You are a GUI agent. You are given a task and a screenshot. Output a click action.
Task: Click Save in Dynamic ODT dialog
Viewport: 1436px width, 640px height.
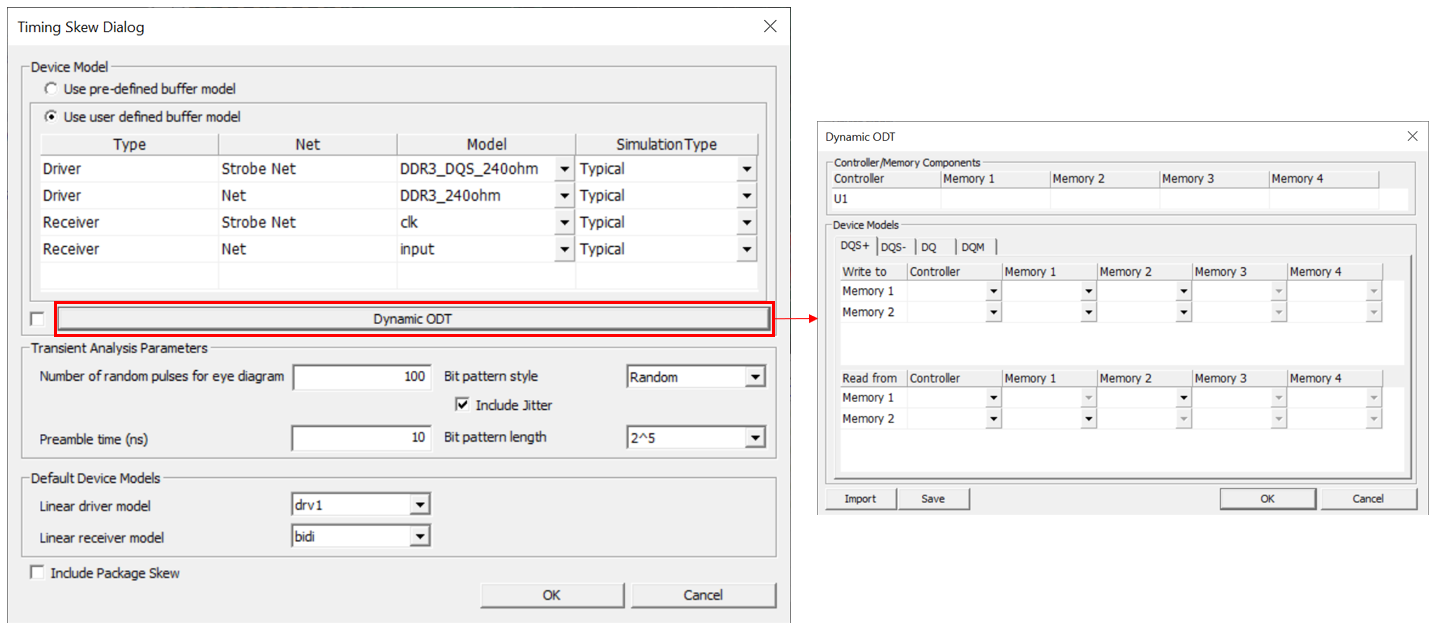point(933,499)
